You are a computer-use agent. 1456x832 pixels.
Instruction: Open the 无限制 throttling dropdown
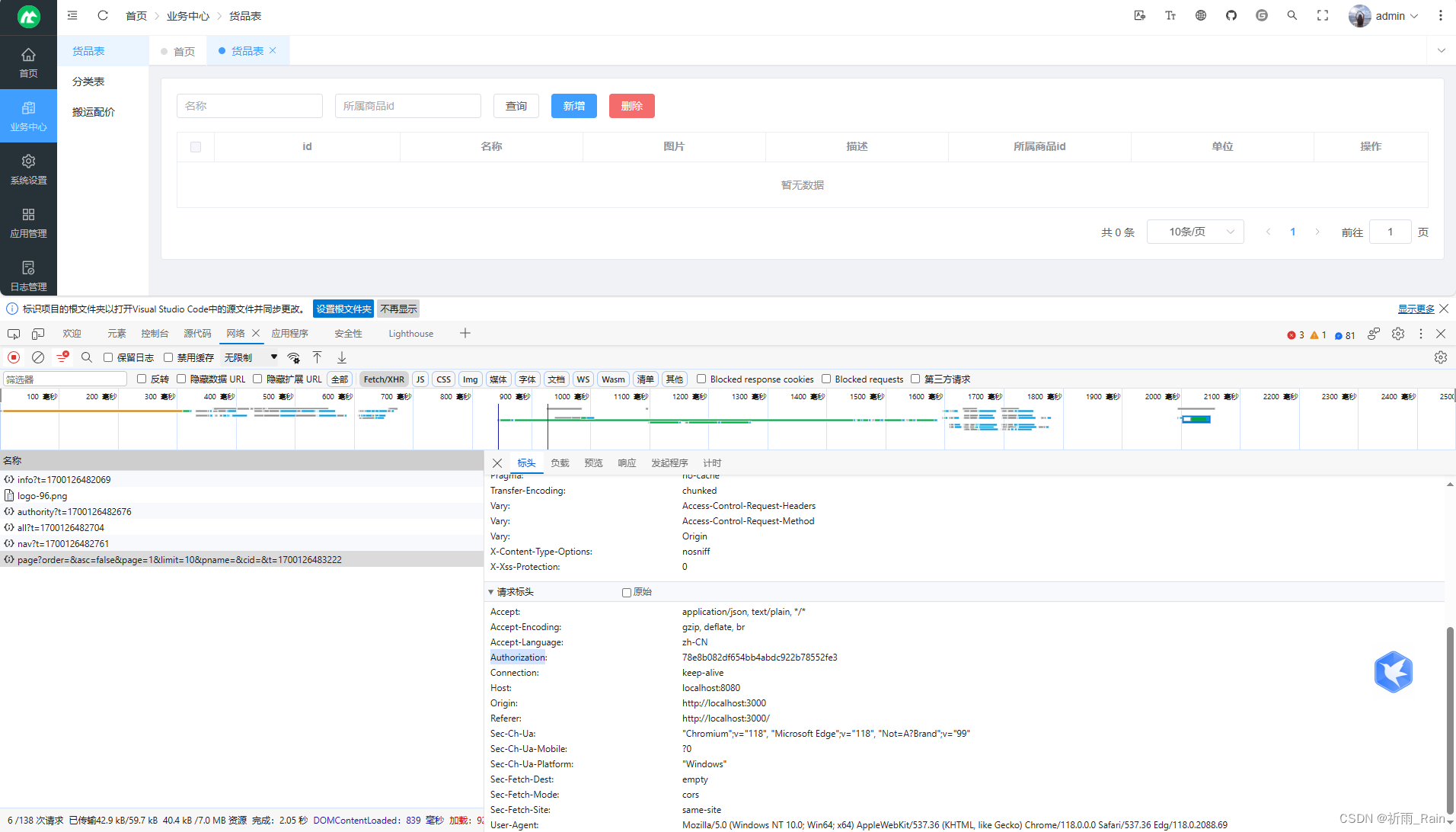tap(251, 357)
